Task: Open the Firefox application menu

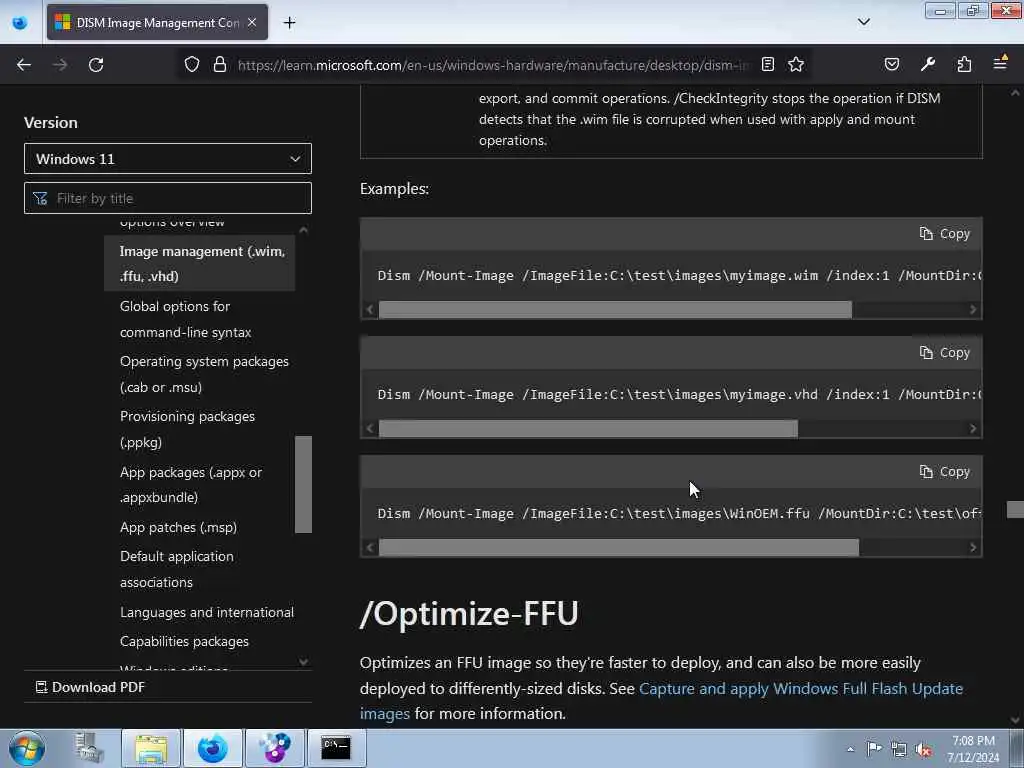Action: (x=1000, y=63)
